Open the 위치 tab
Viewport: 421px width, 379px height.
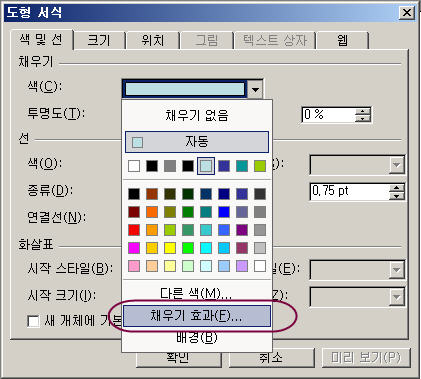pyautogui.click(x=153, y=40)
